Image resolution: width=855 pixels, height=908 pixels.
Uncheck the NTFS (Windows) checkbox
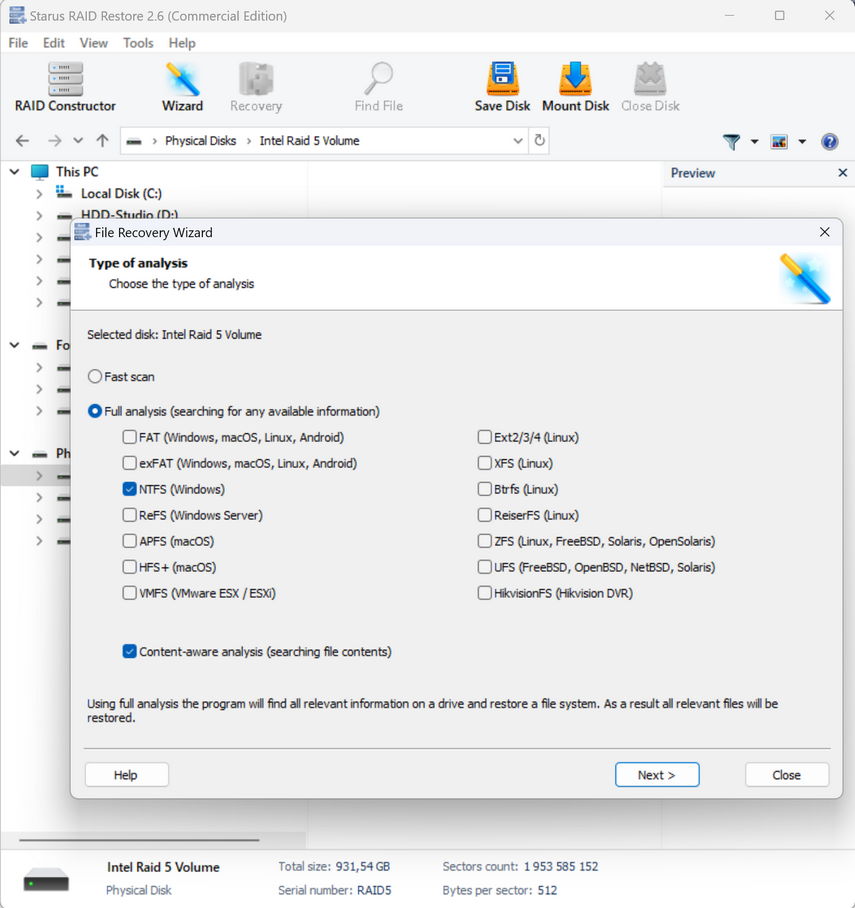coord(129,489)
